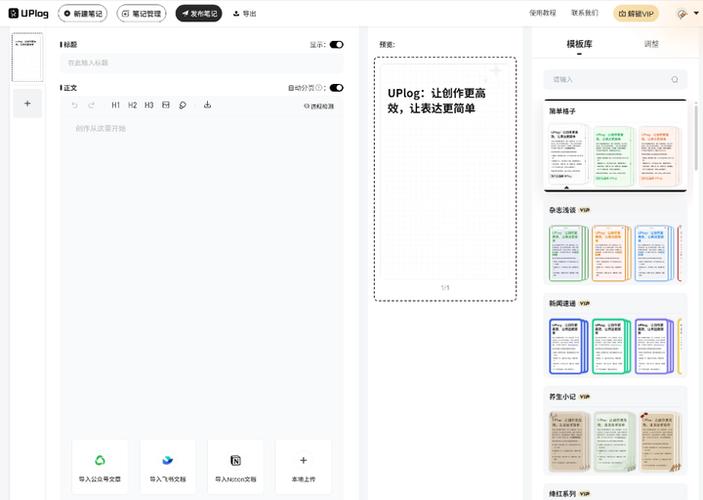Switch to the 模板库 template tab
The image size is (703, 500).
point(579,44)
